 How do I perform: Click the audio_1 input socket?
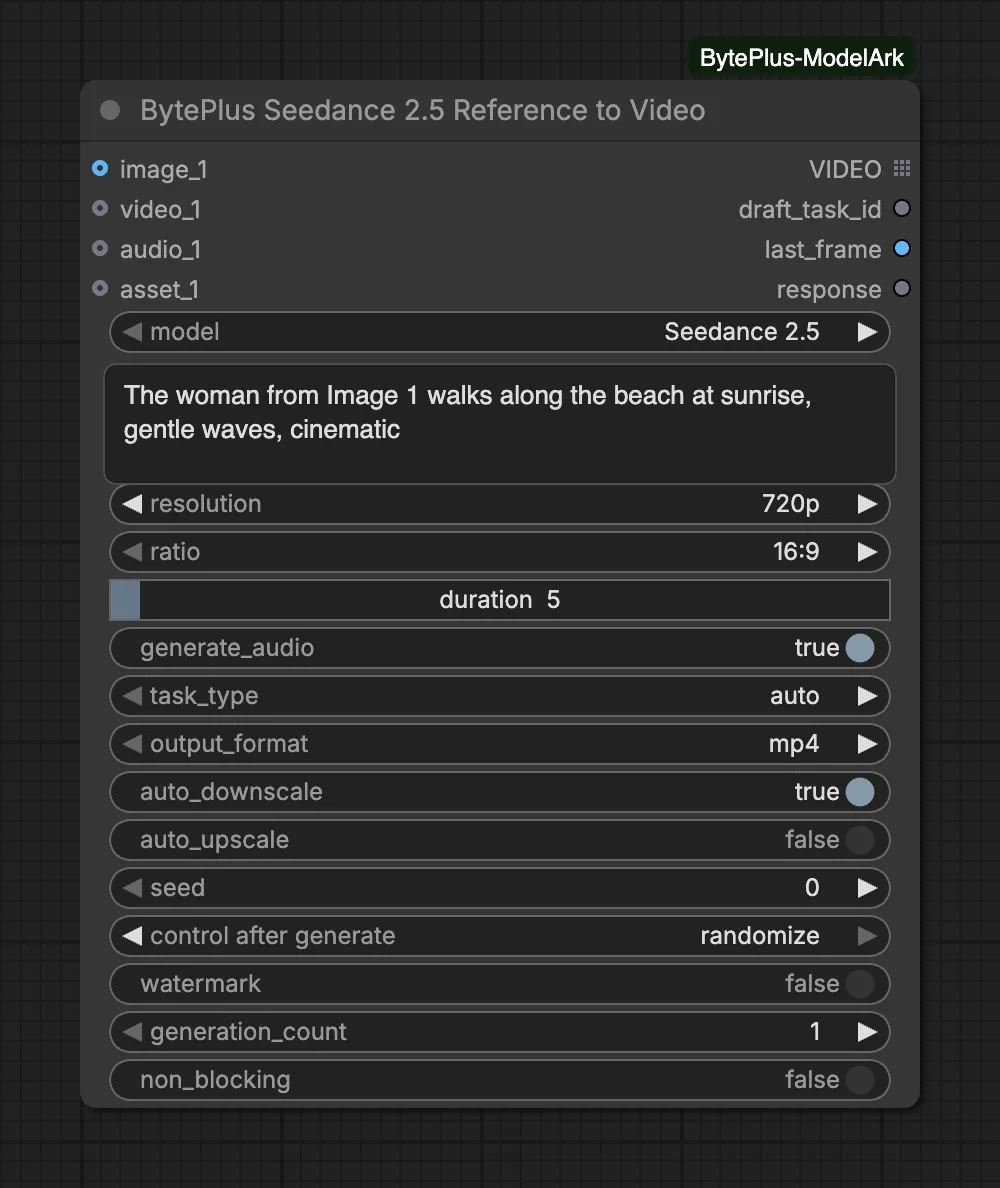100,249
